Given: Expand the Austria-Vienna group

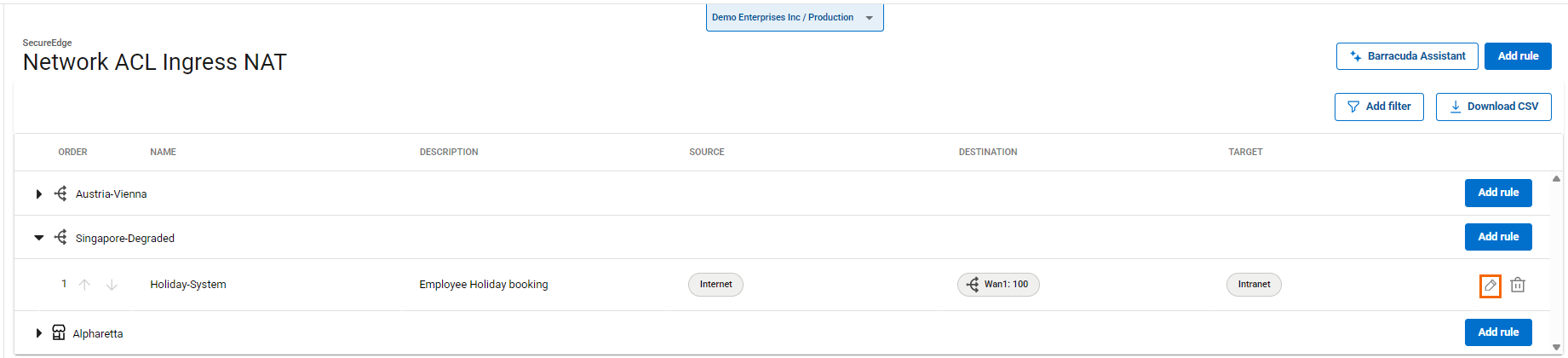Looking at the screenshot, I should pyautogui.click(x=39, y=194).
